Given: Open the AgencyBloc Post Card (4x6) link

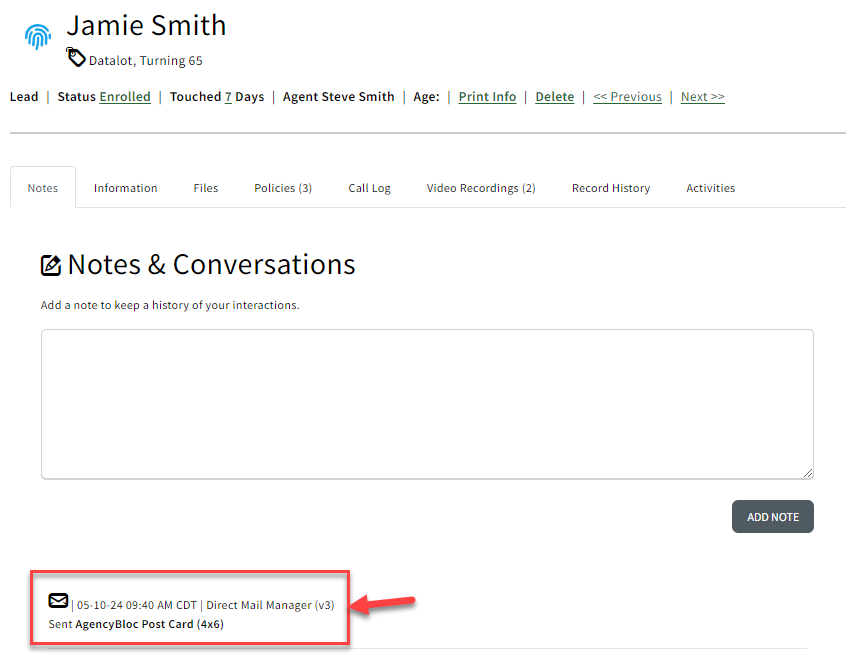Looking at the screenshot, I should pyautogui.click(x=151, y=623).
